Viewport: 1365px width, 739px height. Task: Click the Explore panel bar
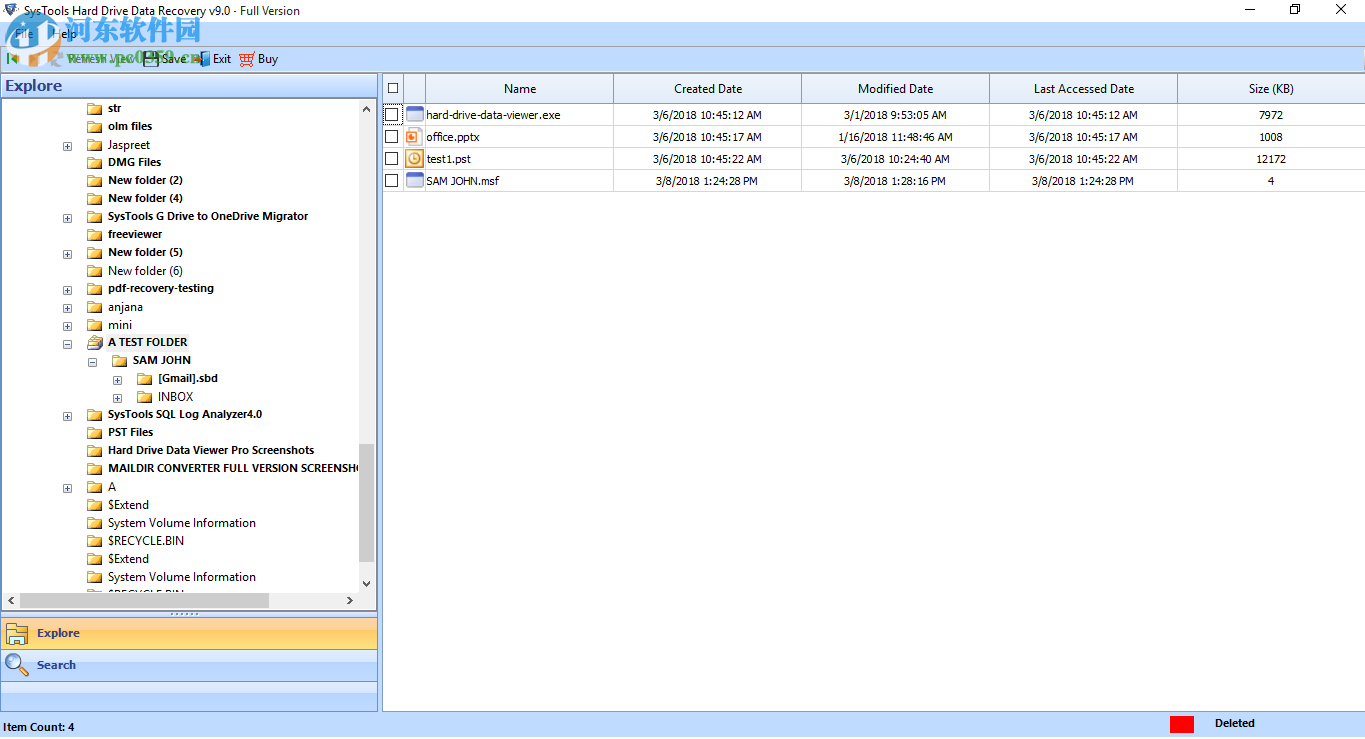tap(57, 632)
